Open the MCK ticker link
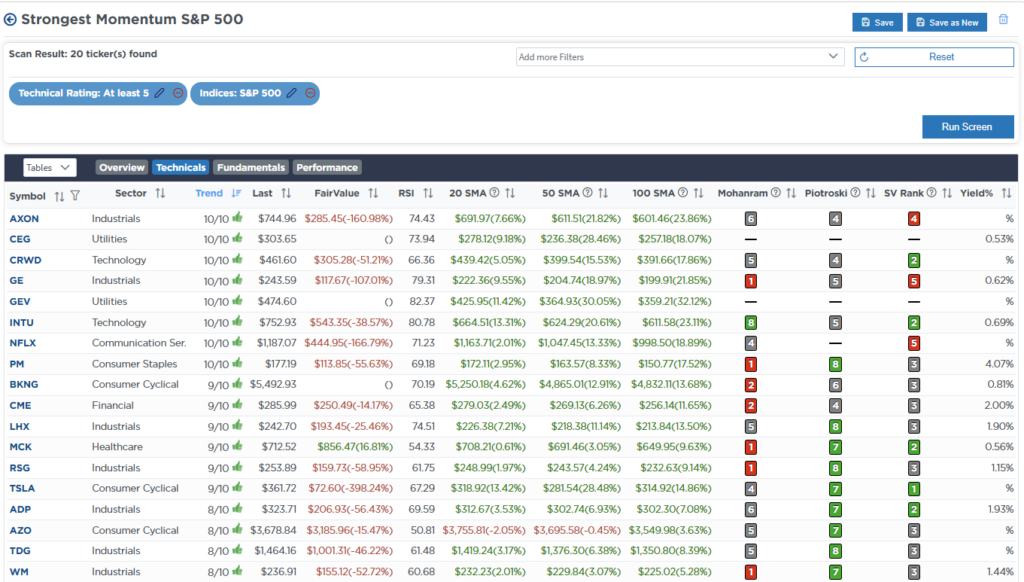Screen dimensions: 1024x582 click(20, 447)
